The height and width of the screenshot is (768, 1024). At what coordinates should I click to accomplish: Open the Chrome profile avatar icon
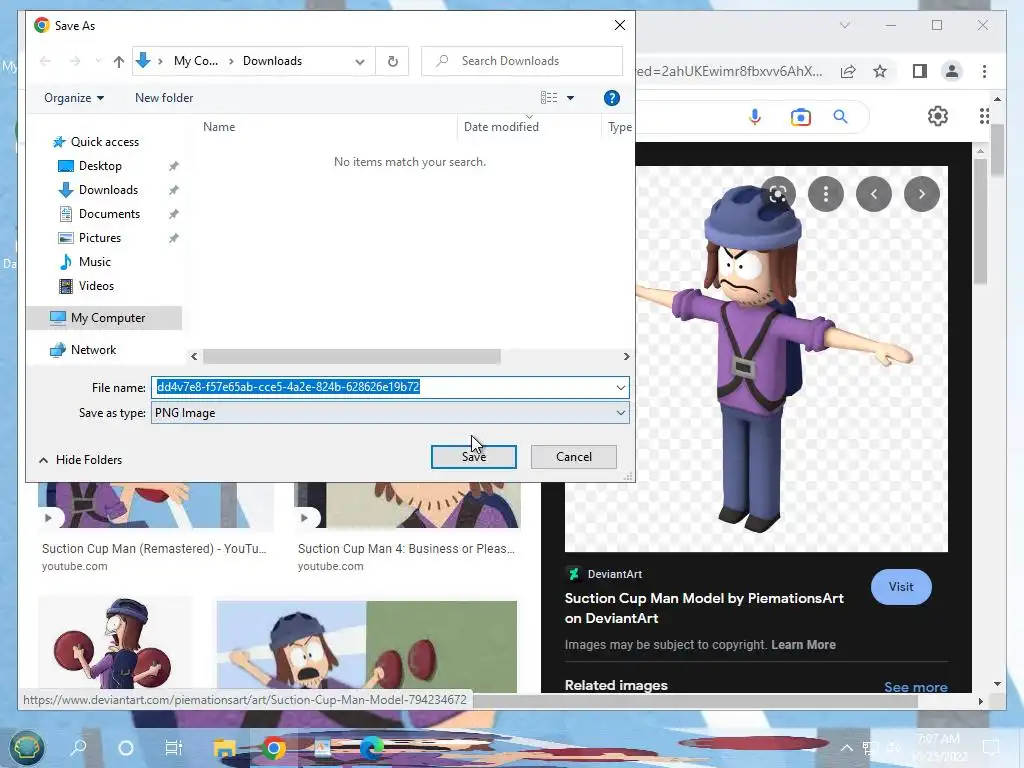pyautogui.click(x=952, y=71)
